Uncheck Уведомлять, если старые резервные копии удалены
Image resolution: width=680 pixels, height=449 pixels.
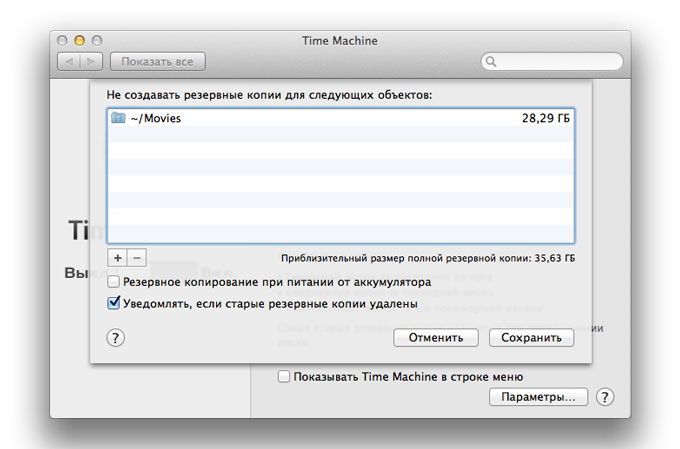coord(113,303)
